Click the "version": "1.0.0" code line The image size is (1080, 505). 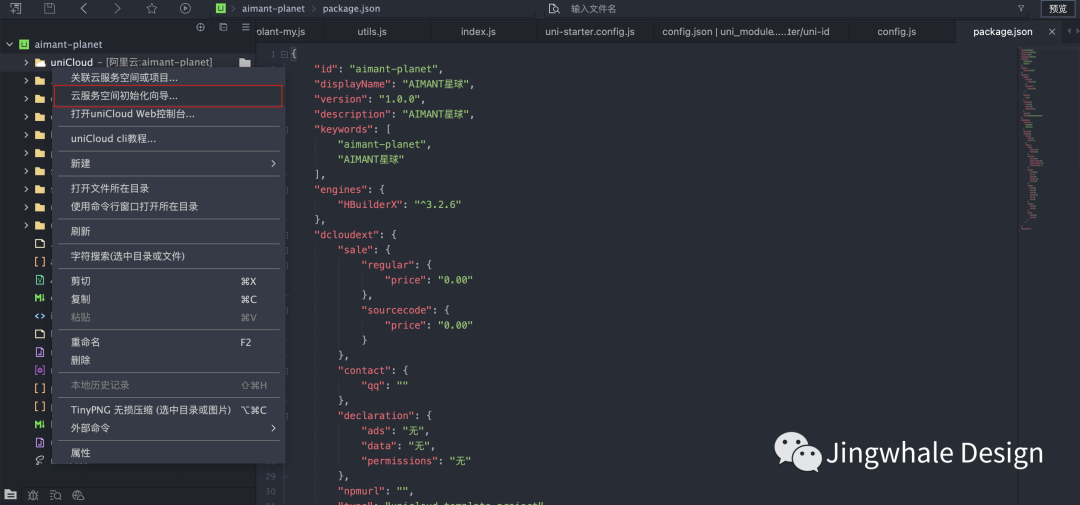click(369, 99)
